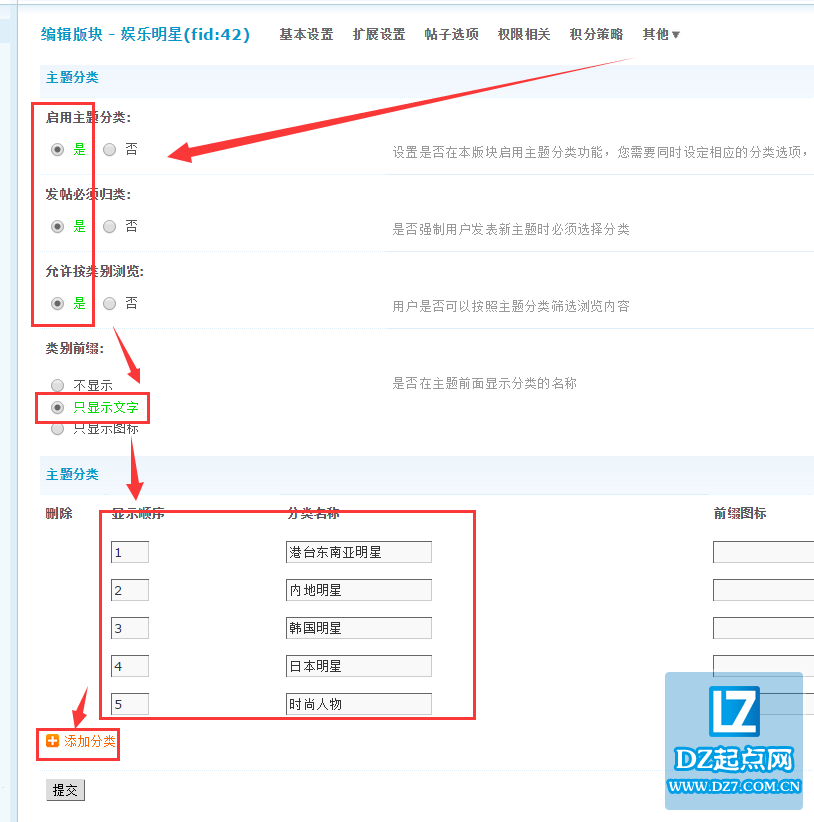The width and height of the screenshot is (814, 822).
Task: Click category name field 港台东南亚明星
Action: 359,552
